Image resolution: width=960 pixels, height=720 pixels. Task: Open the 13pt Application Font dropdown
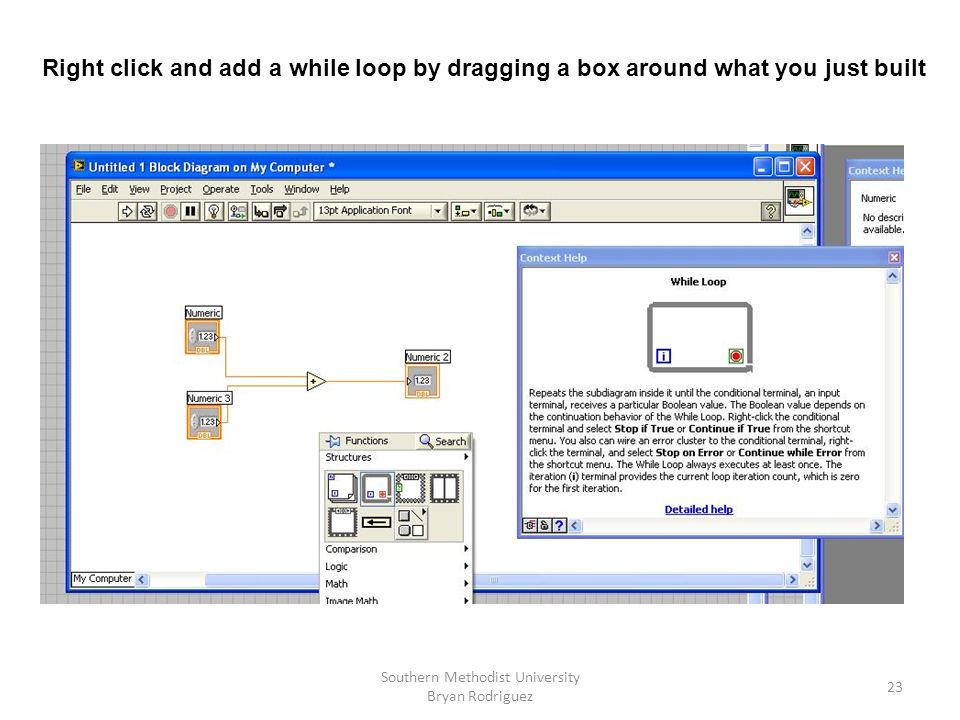(x=380, y=211)
